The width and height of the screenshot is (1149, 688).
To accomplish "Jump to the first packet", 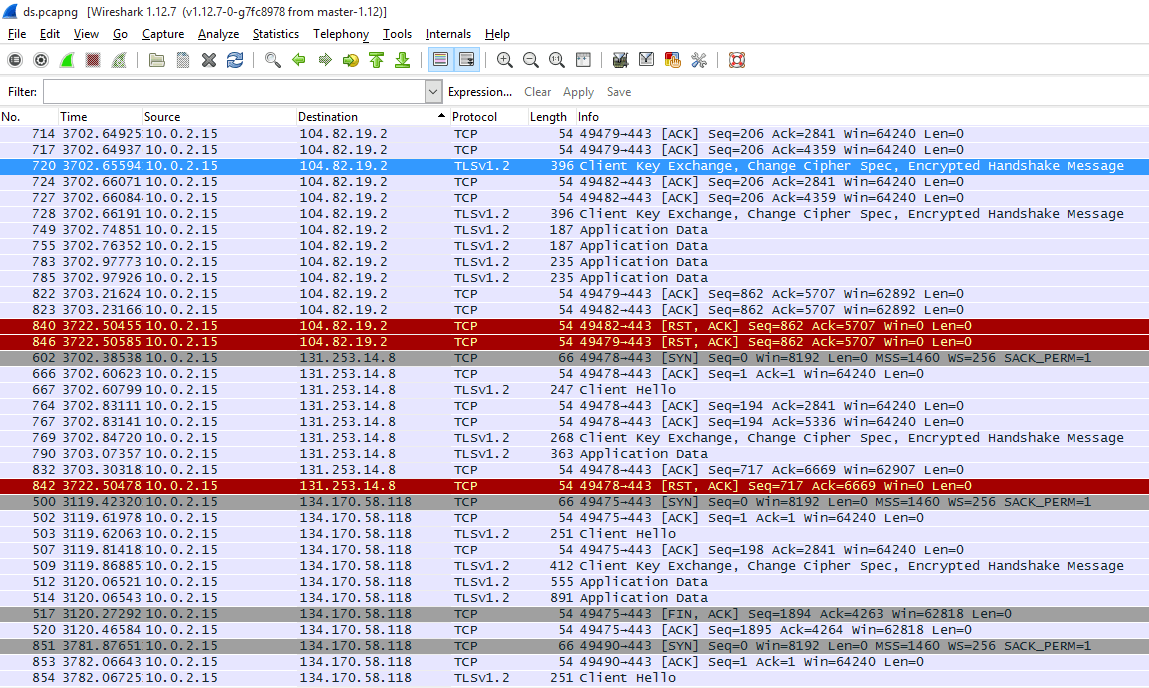I will pos(377,60).
